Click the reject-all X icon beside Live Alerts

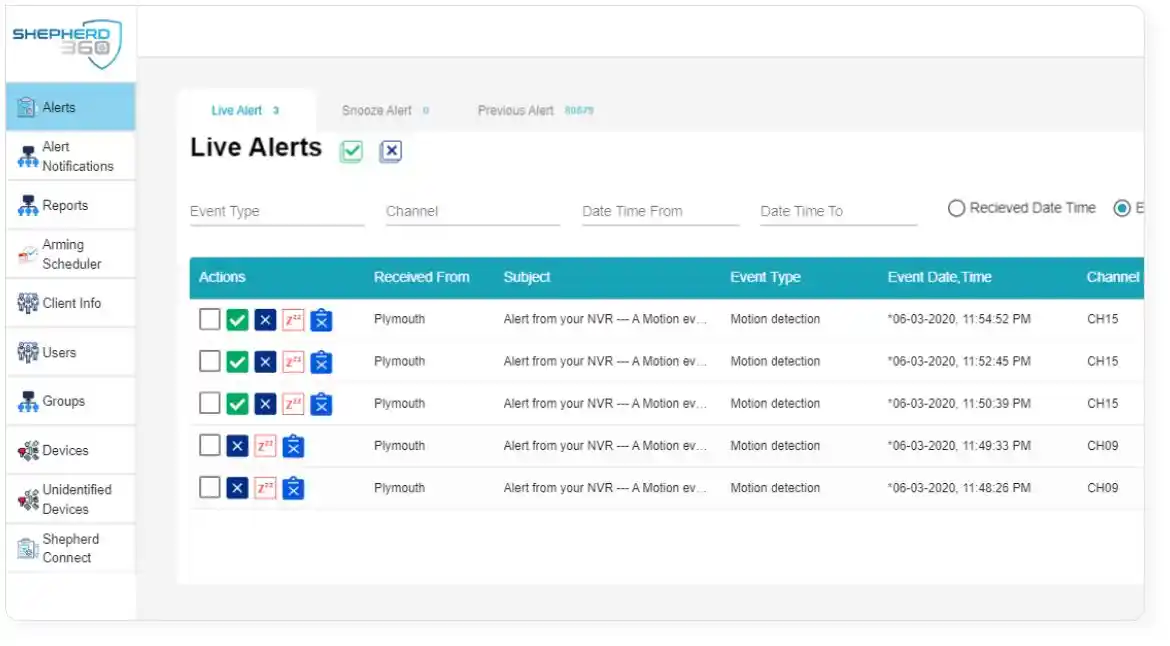click(391, 151)
